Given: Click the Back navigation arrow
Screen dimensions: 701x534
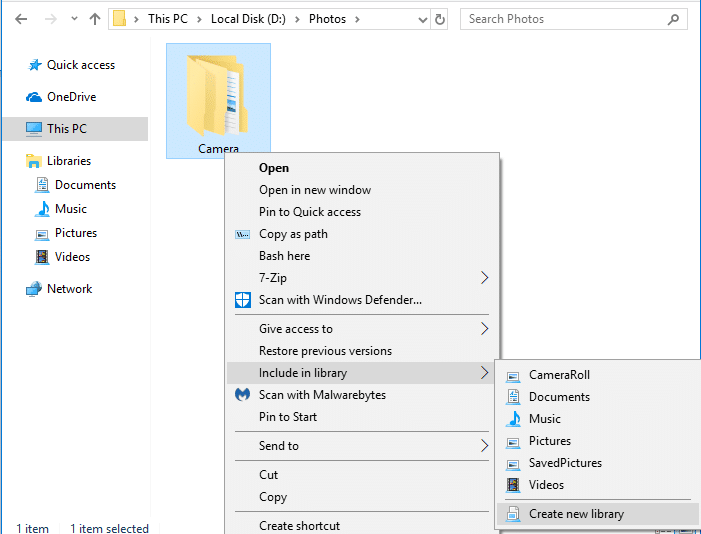Looking at the screenshot, I should pyautogui.click(x=21, y=19).
